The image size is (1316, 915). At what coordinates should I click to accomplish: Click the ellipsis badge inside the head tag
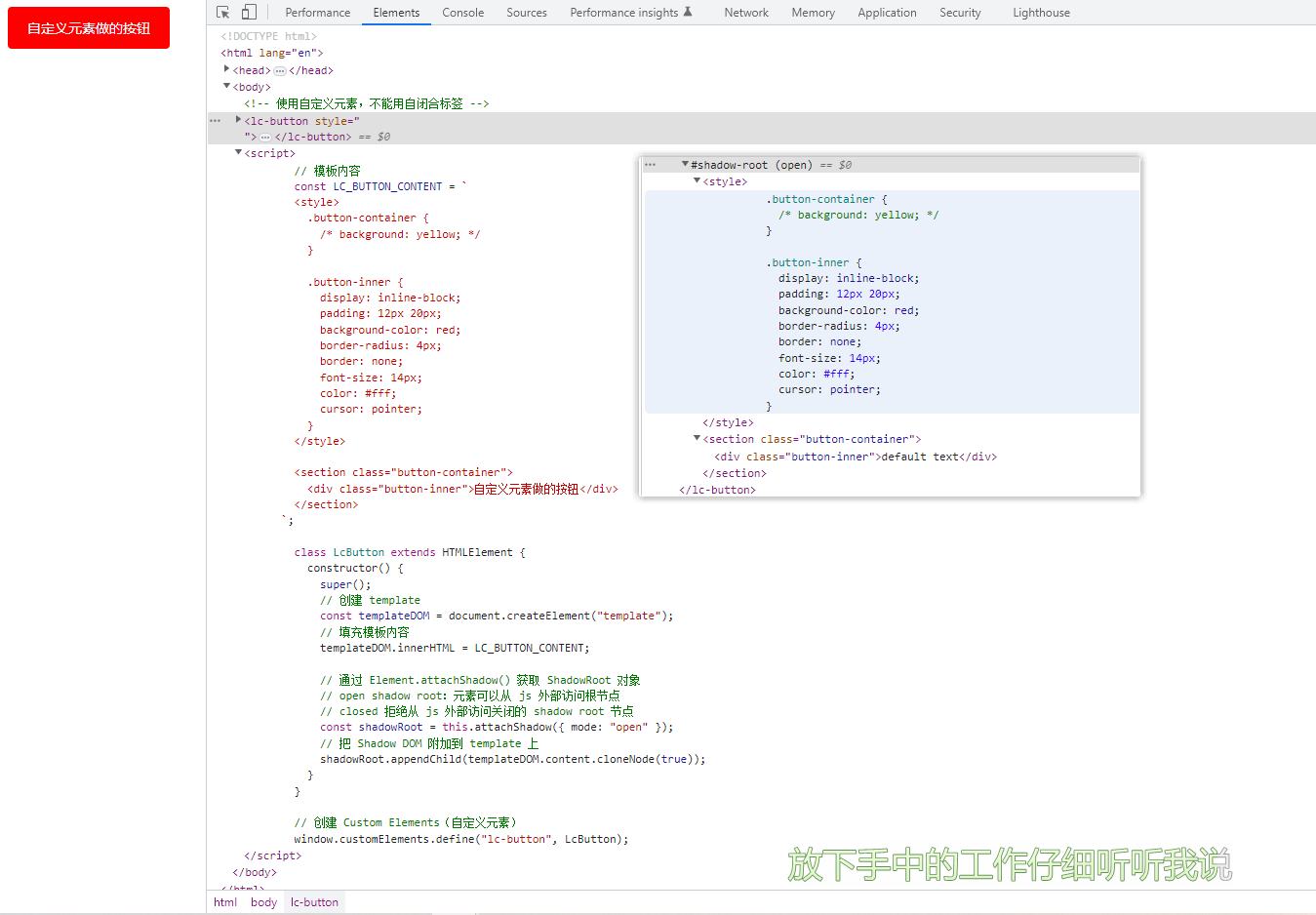coord(280,71)
